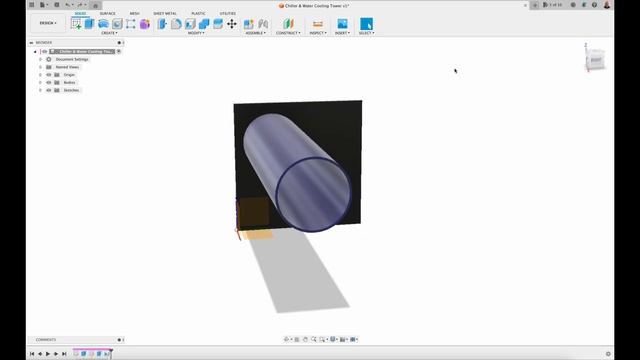The image size is (640, 360).
Task: Switch to the Solid tab
Action: click(x=80, y=13)
